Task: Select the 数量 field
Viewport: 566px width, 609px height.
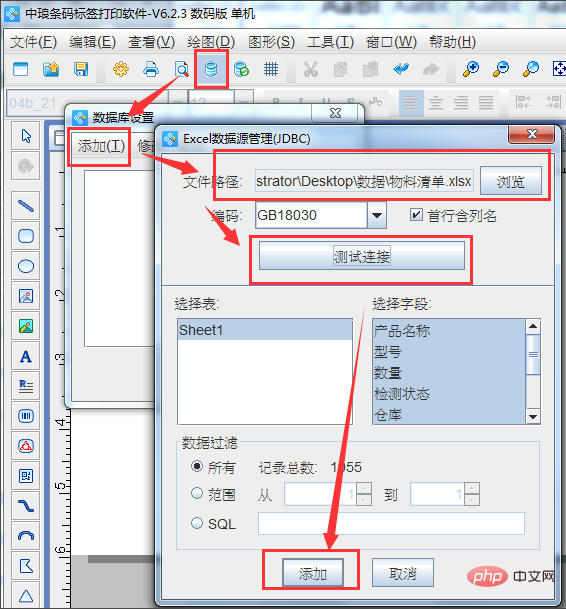Action: [449, 373]
